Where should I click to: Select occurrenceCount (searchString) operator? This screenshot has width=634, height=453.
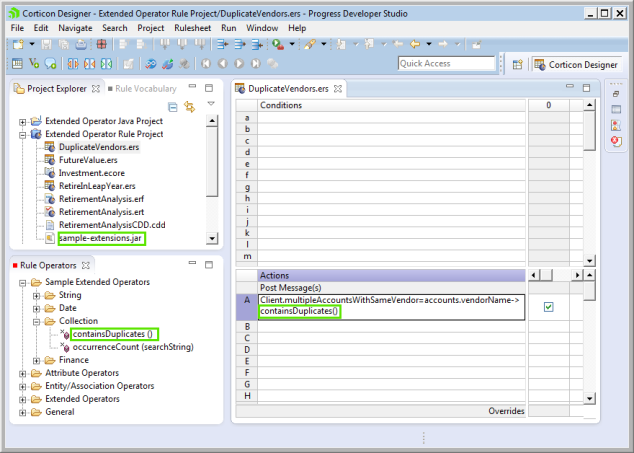click(133, 347)
